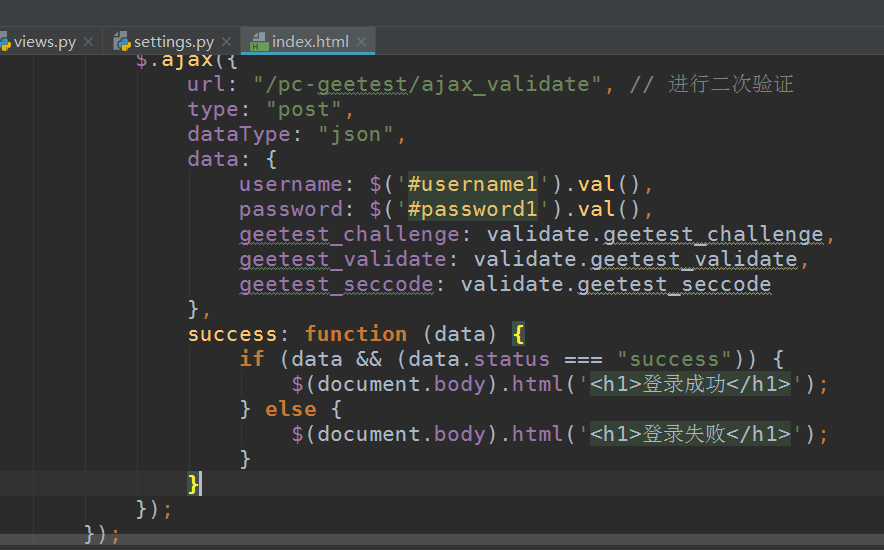Click the <h1>登录成功</h1> string

pos(690,384)
